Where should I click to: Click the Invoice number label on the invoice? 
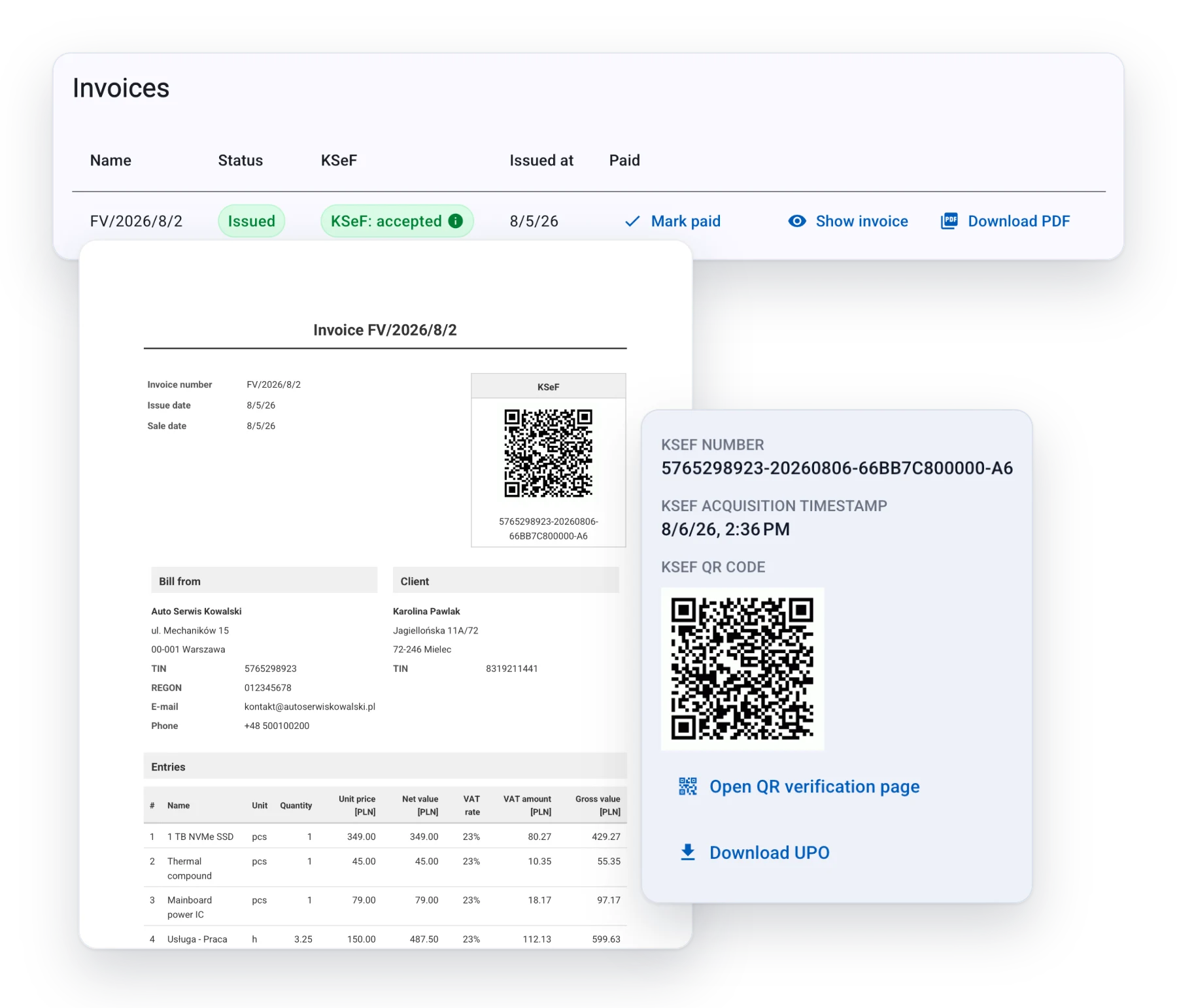180,384
